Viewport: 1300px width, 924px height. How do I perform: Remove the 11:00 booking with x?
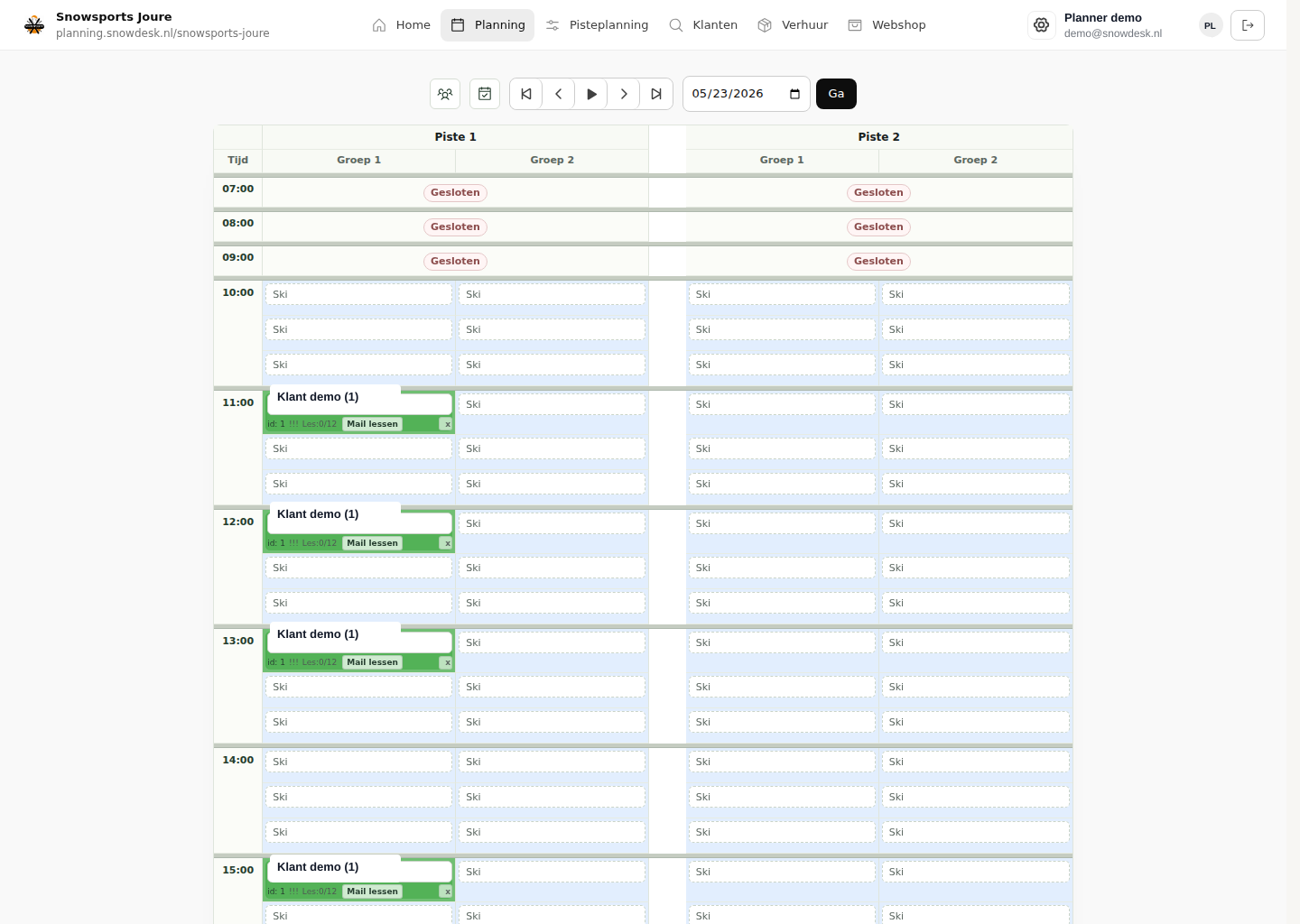[x=447, y=424]
